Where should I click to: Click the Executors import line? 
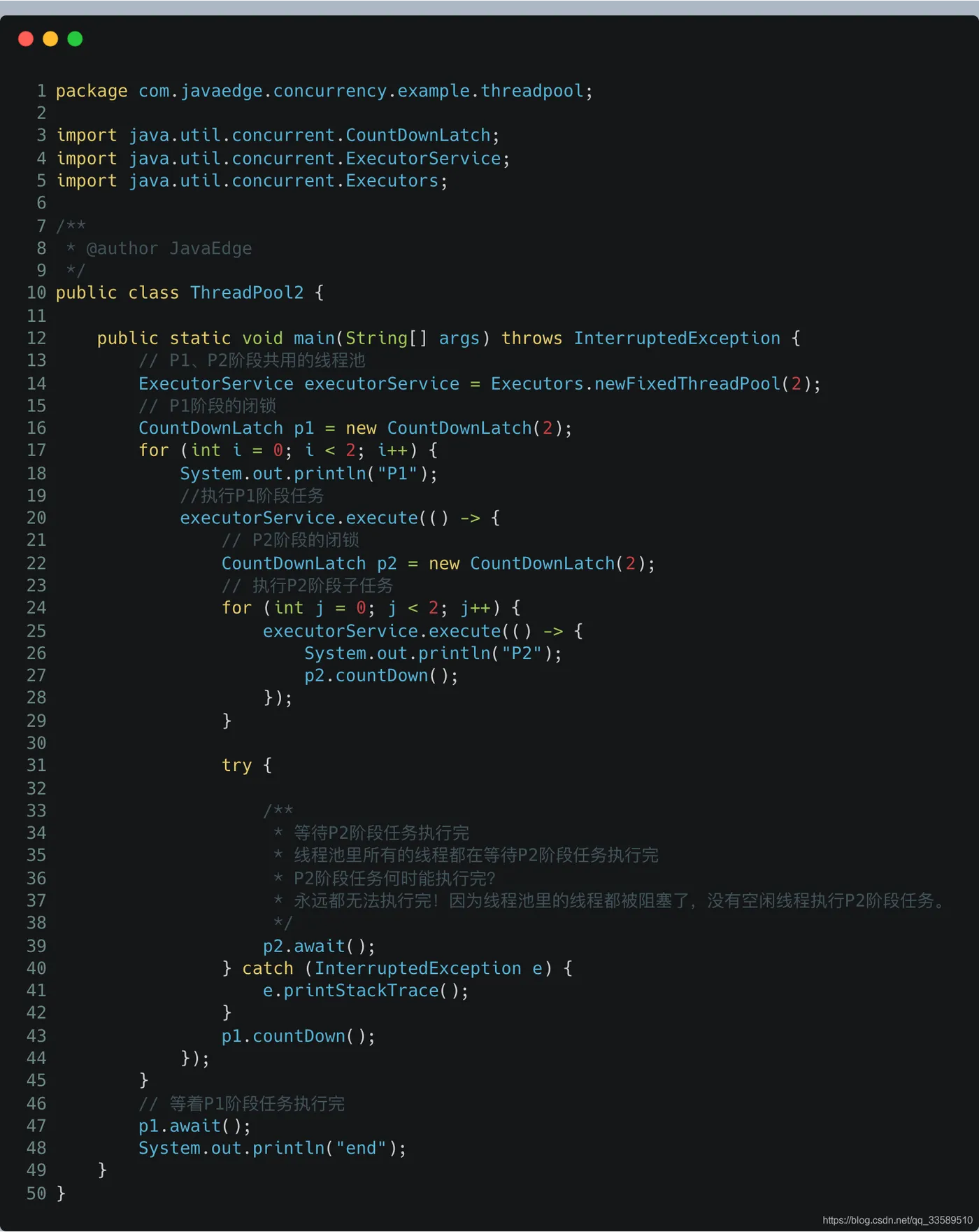tap(252, 181)
